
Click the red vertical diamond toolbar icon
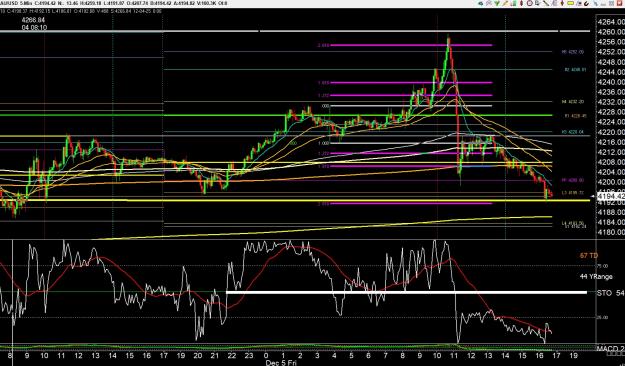[521, 3]
